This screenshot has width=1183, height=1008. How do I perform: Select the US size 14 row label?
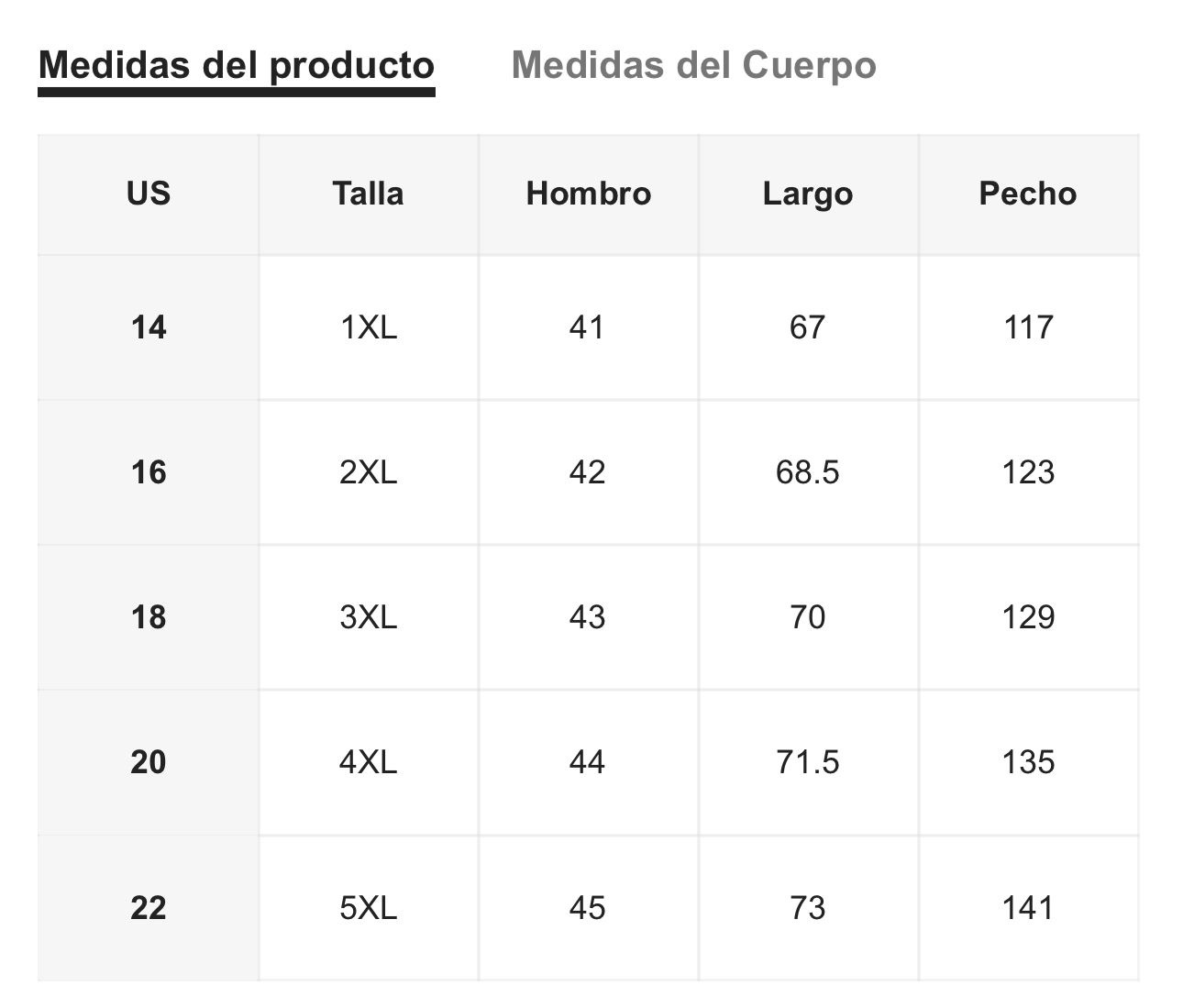[x=149, y=327]
